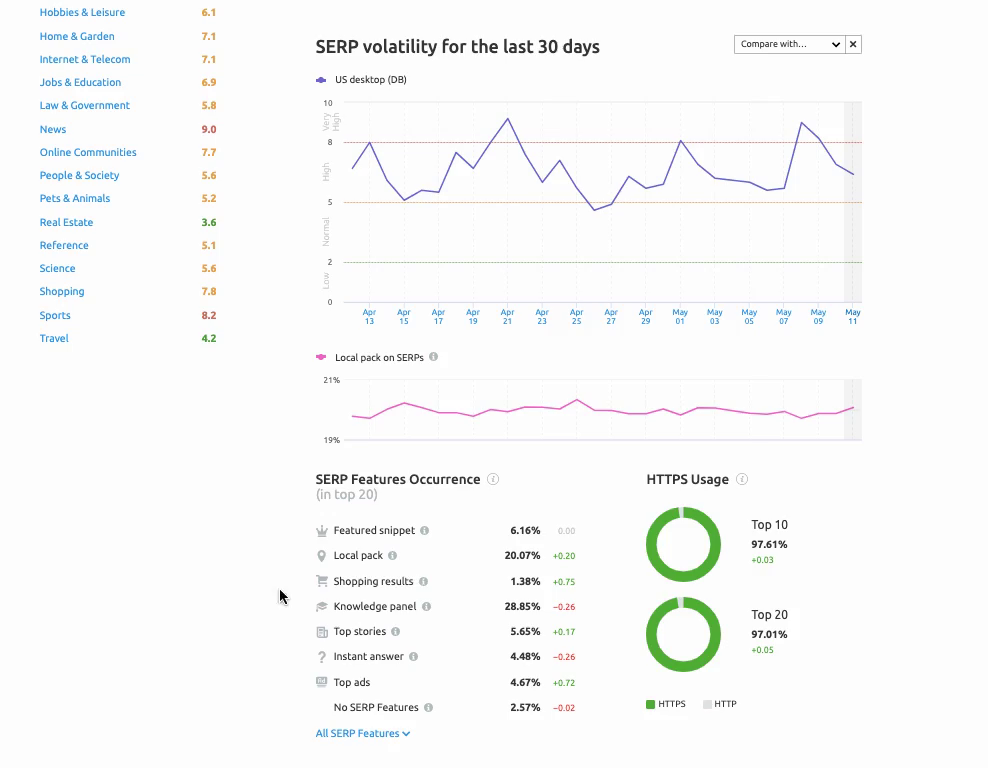Click the HTTP gray legend swatch
The height and width of the screenshot is (768, 988).
point(707,704)
